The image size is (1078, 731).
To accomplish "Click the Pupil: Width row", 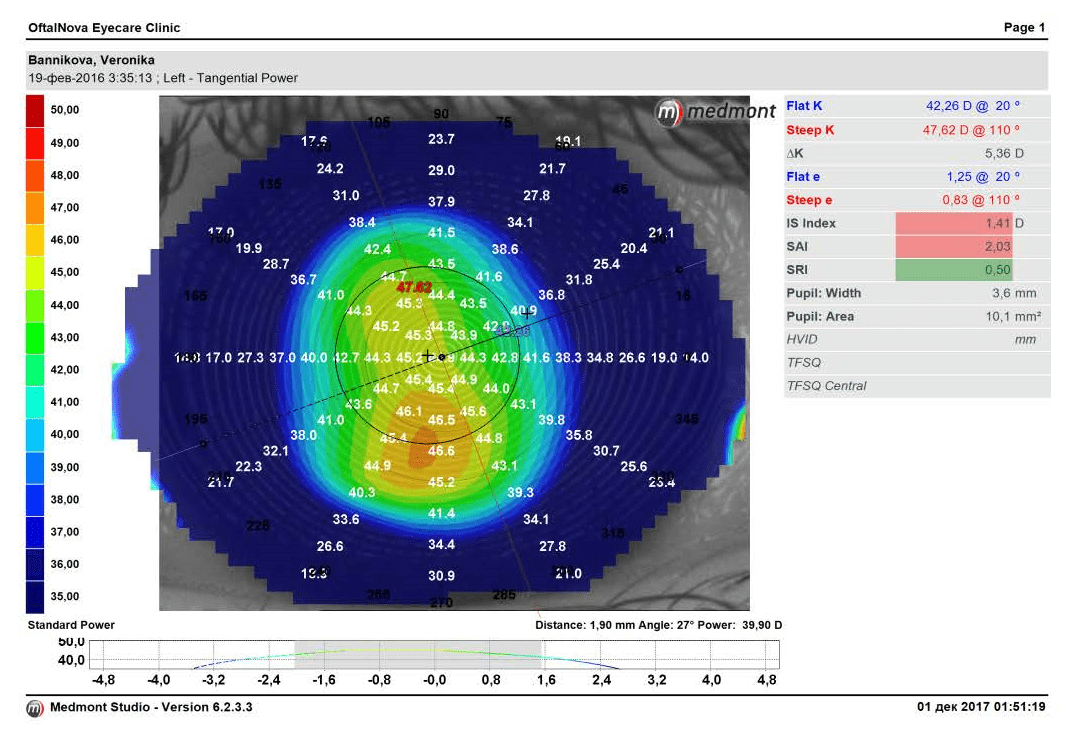I will click(x=916, y=293).
